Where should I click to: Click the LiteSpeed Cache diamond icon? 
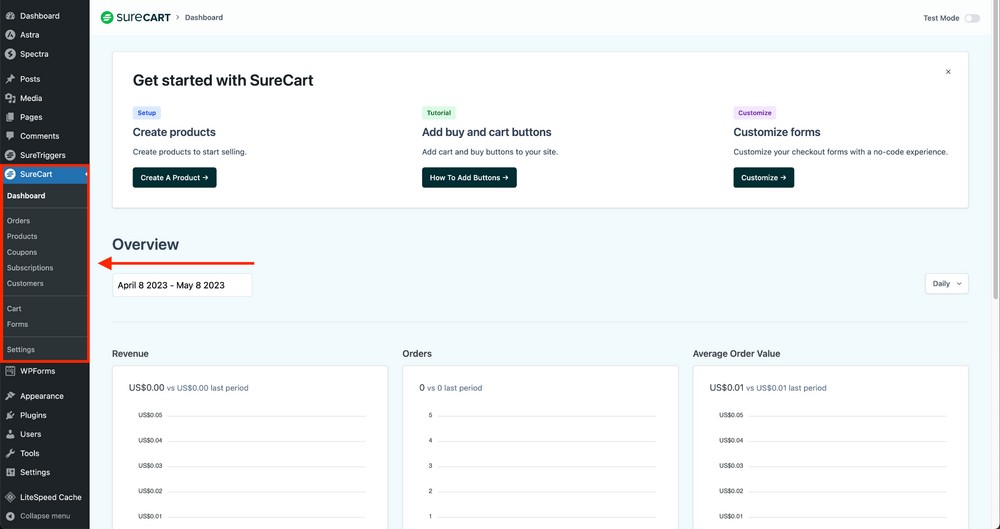coord(10,497)
